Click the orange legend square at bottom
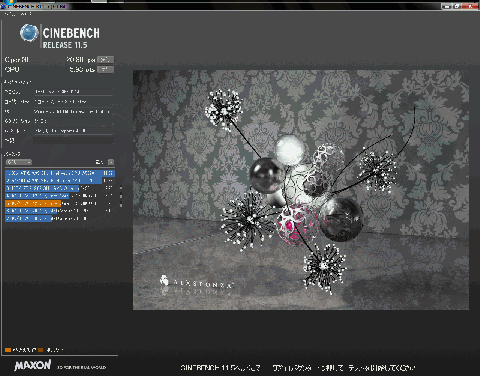This screenshot has width=480, height=376. (8, 350)
